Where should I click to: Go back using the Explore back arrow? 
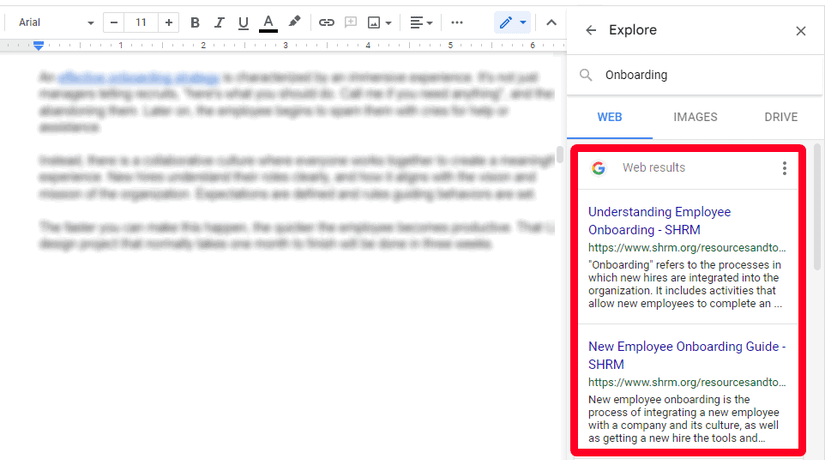pyautogui.click(x=591, y=30)
